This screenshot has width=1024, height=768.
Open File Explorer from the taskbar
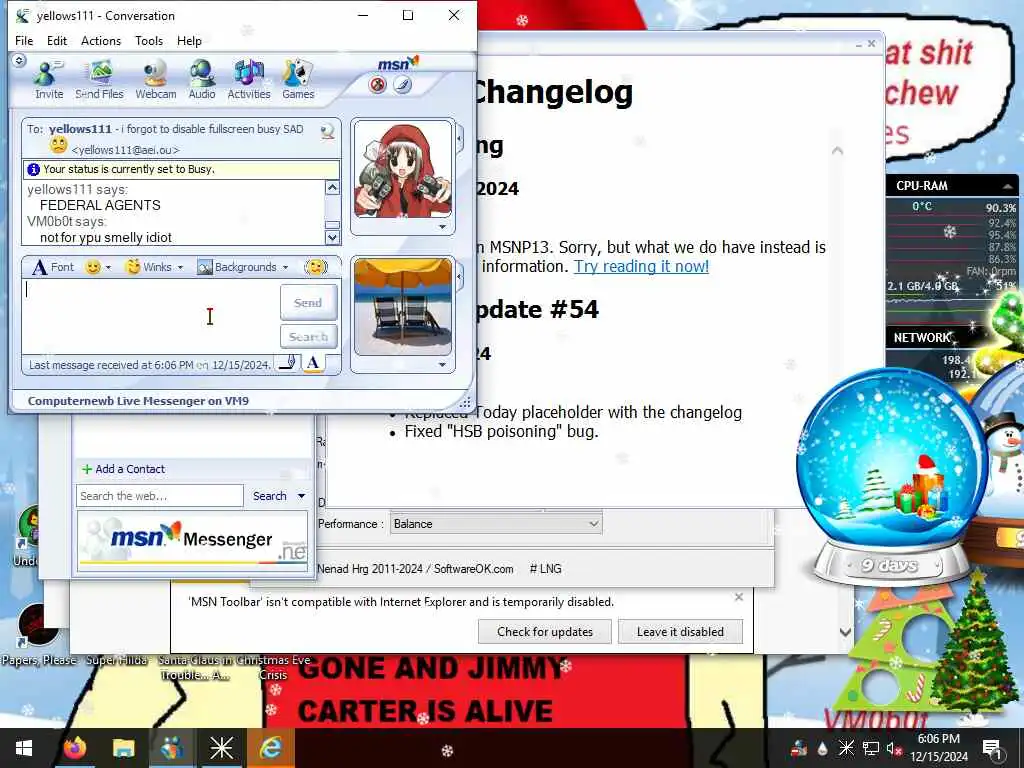point(123,748)
